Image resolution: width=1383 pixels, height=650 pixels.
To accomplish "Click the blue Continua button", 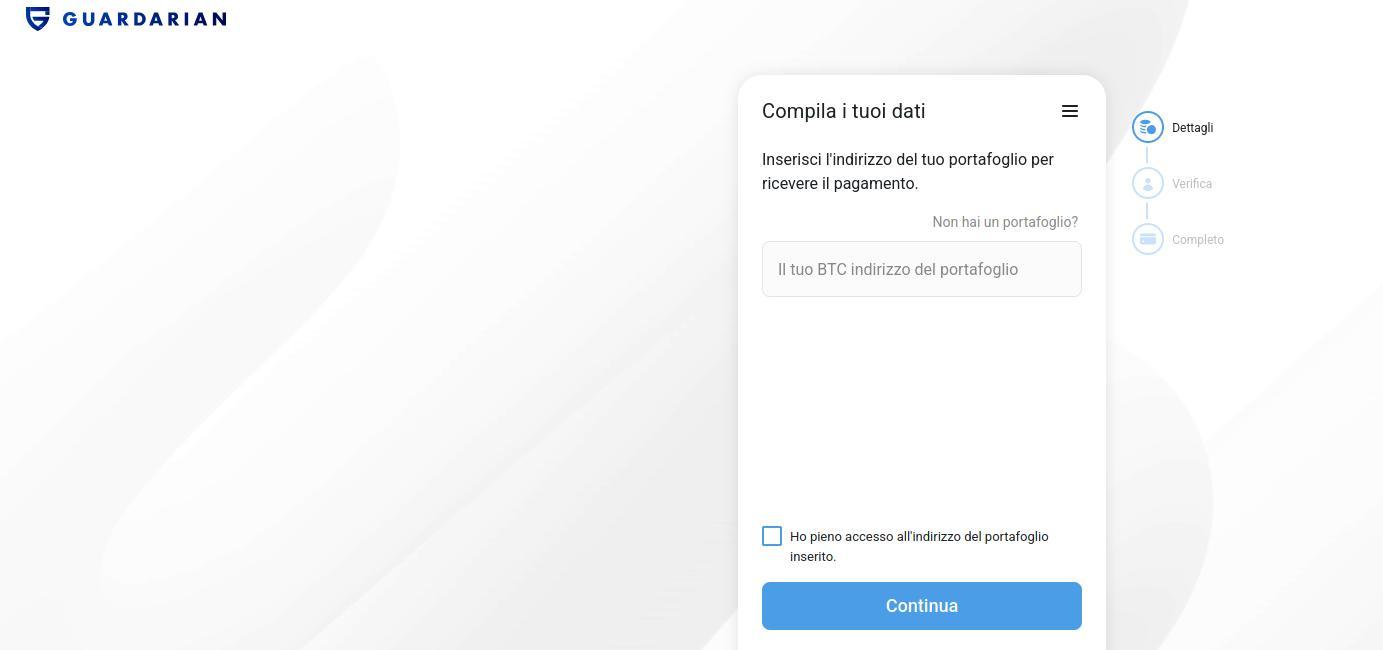I will click(x=922, y=606).
